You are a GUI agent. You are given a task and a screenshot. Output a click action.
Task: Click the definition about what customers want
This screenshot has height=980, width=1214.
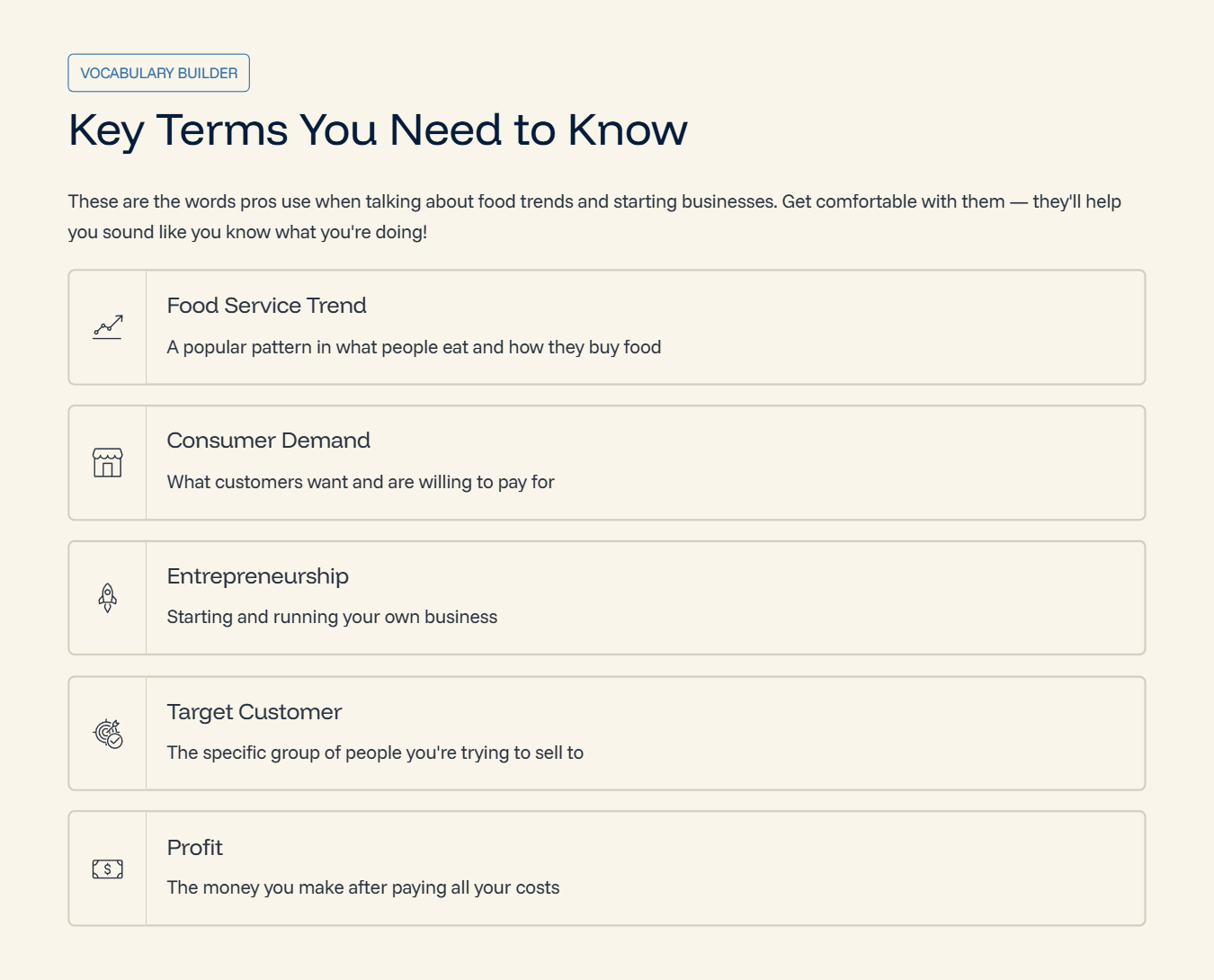click(x=361, y=482)
